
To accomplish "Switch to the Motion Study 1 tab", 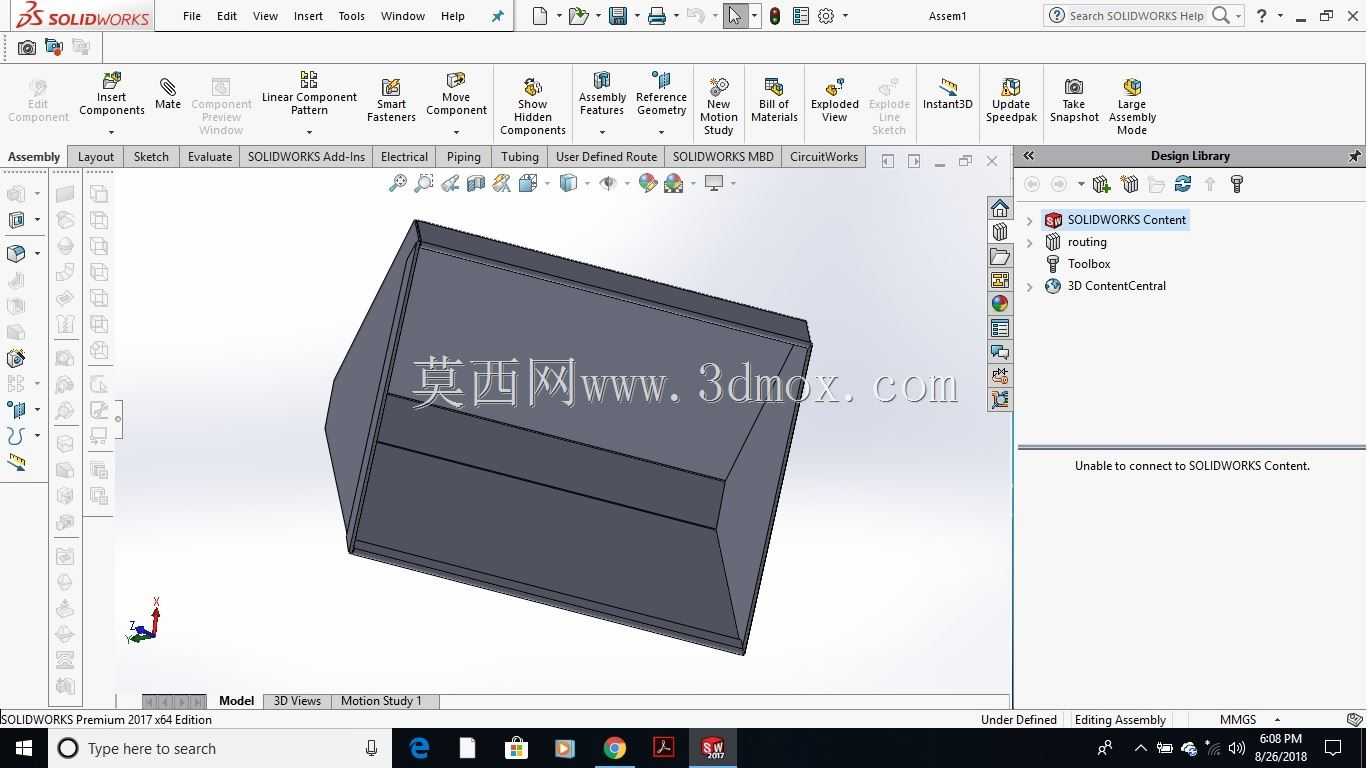I will coord(381,701).
